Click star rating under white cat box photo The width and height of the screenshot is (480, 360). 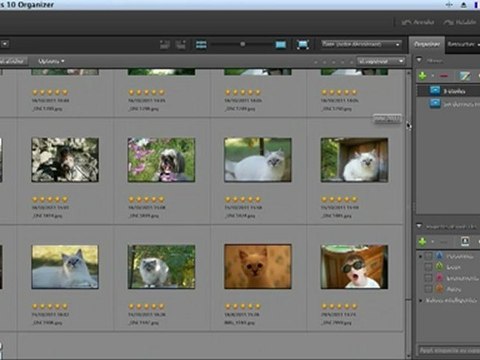click(x=339, y=199)
